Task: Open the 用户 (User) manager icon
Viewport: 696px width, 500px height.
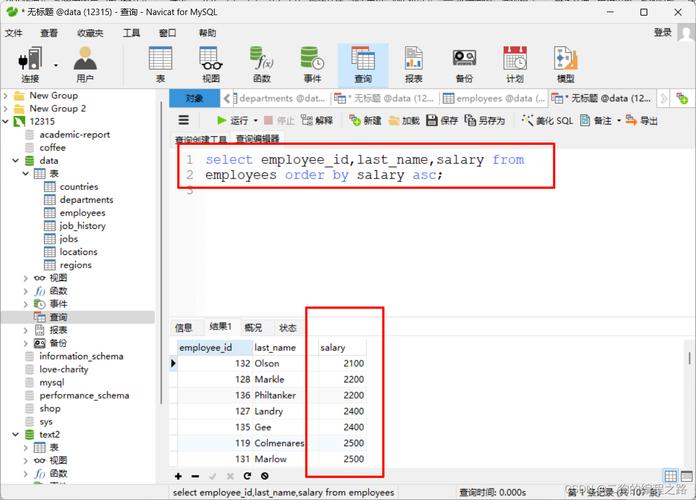Action: (85, 64)
